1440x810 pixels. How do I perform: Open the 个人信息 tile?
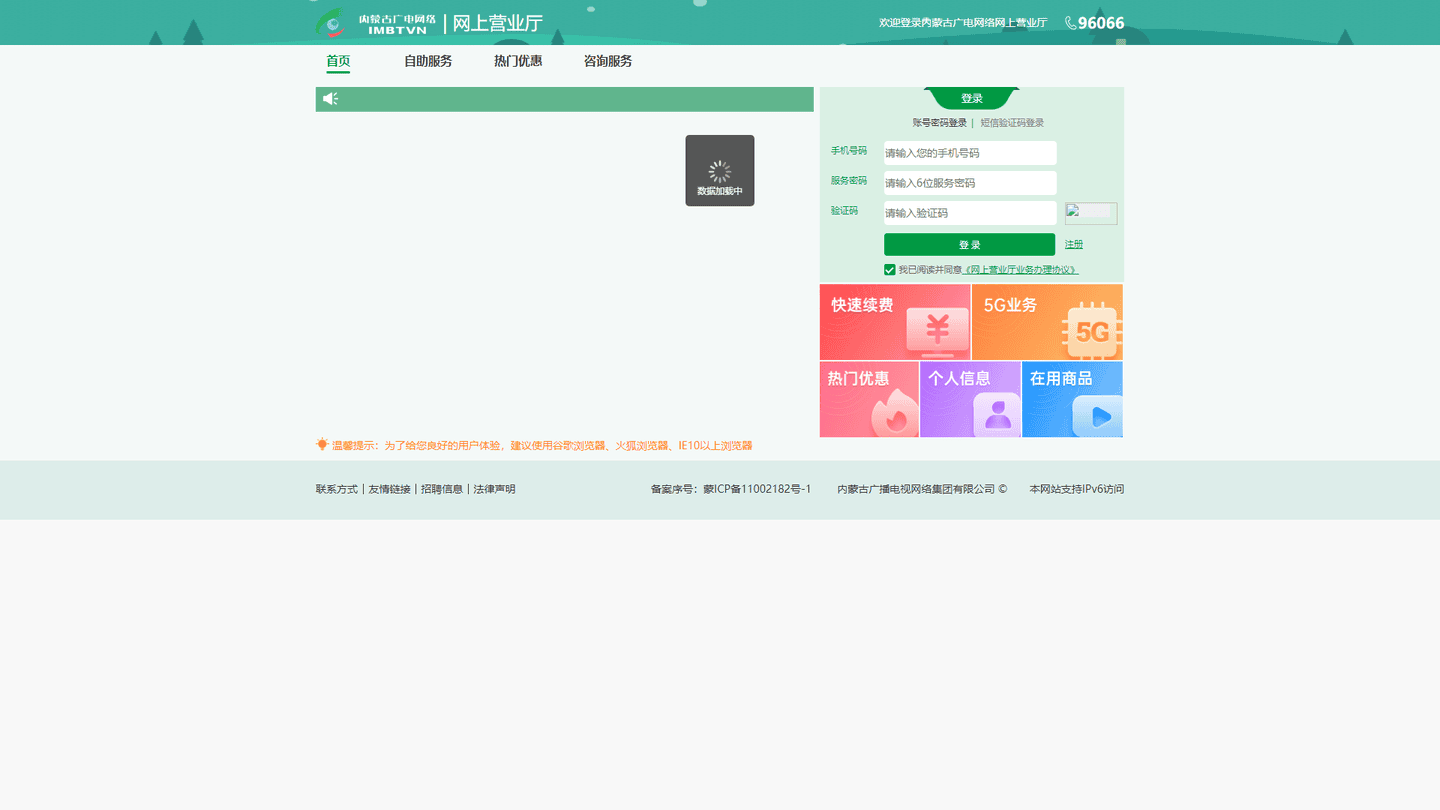pos(970,399)
